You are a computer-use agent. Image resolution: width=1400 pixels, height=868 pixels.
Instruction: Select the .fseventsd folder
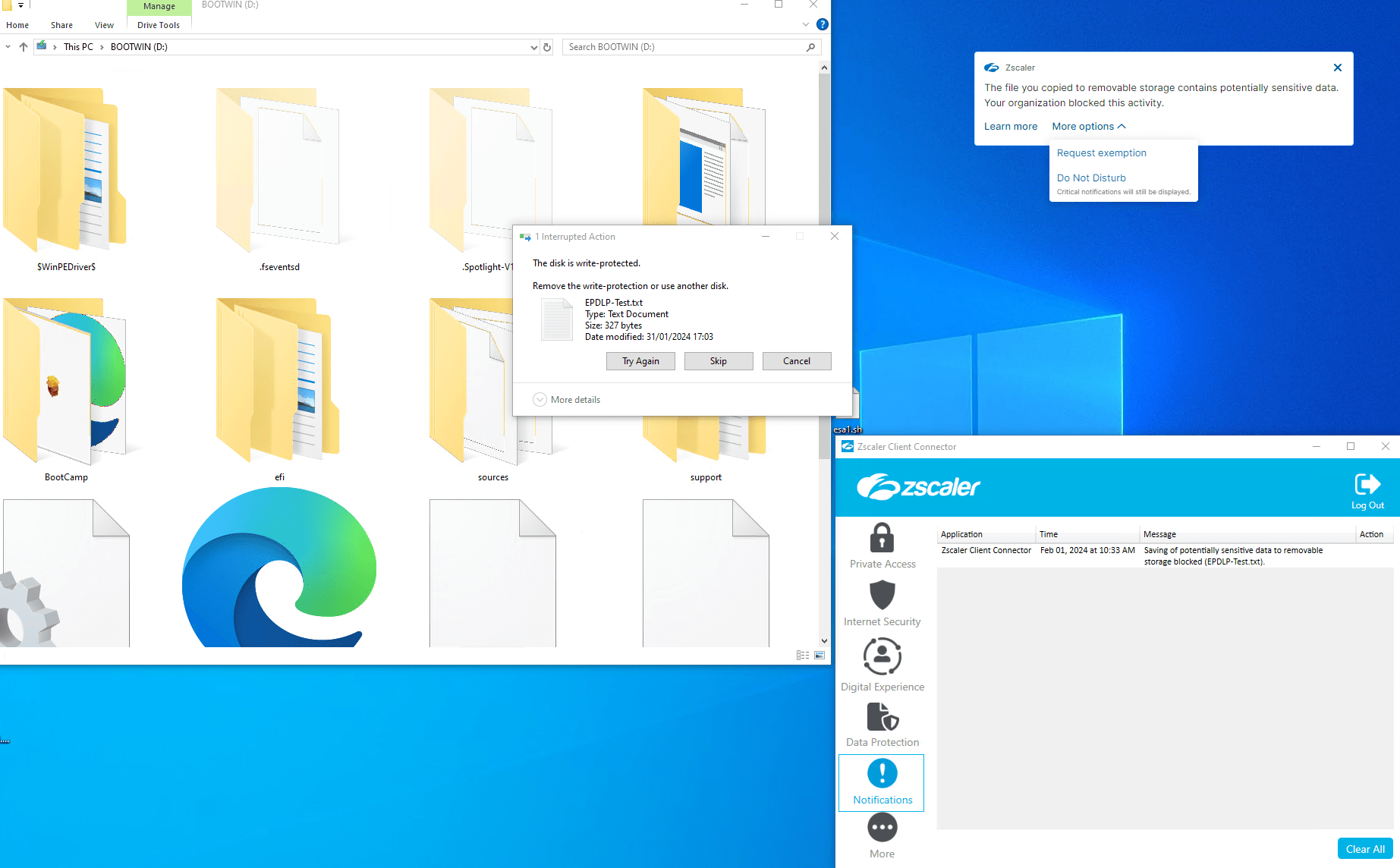click(x=279, y=180)
